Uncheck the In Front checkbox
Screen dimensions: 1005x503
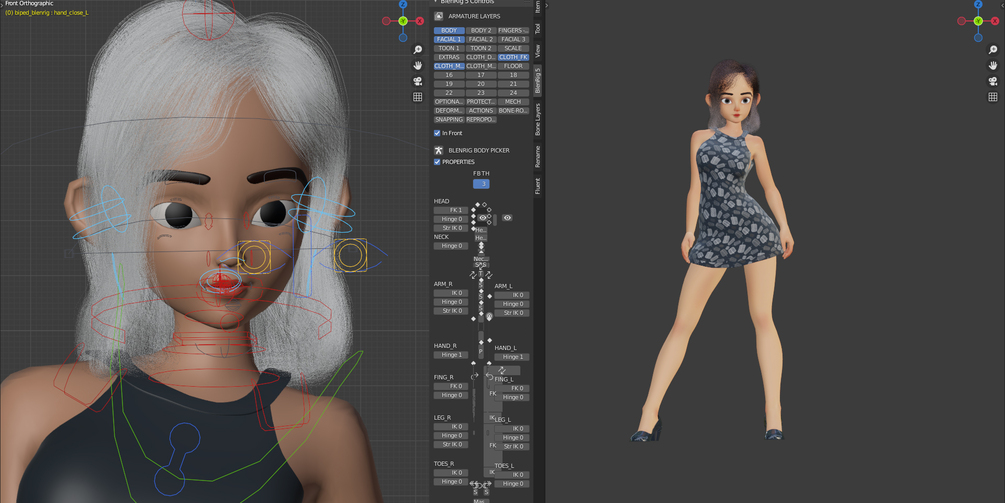click(x=437, y=133)
